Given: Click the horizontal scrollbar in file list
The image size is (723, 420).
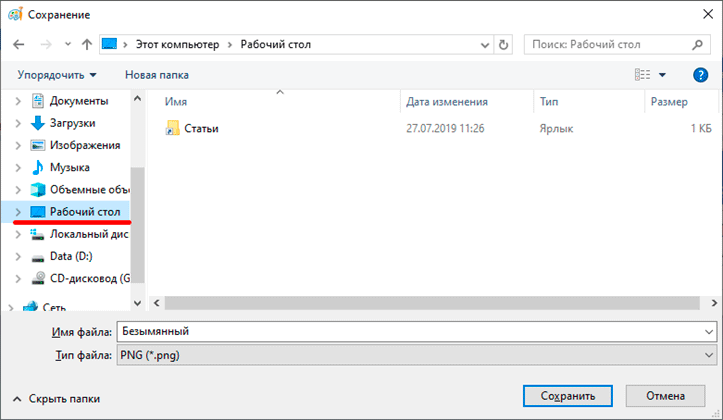Looking at the screenshot, I should [x=432, y=303].
